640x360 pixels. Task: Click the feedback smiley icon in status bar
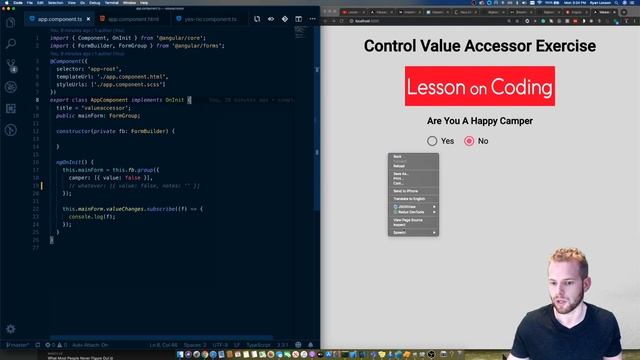pyautogui.click(x=298, y=345)
